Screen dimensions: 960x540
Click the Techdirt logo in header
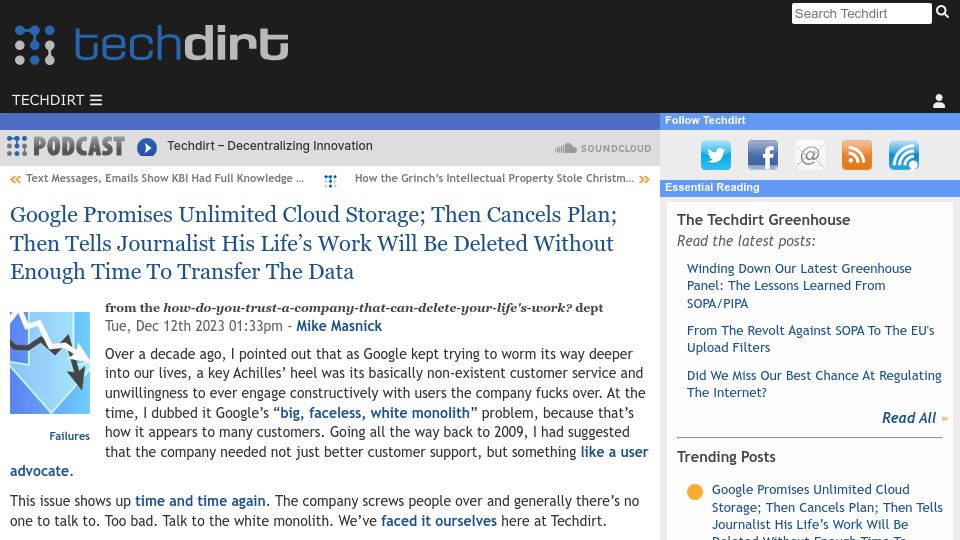[x=151, y=44]
